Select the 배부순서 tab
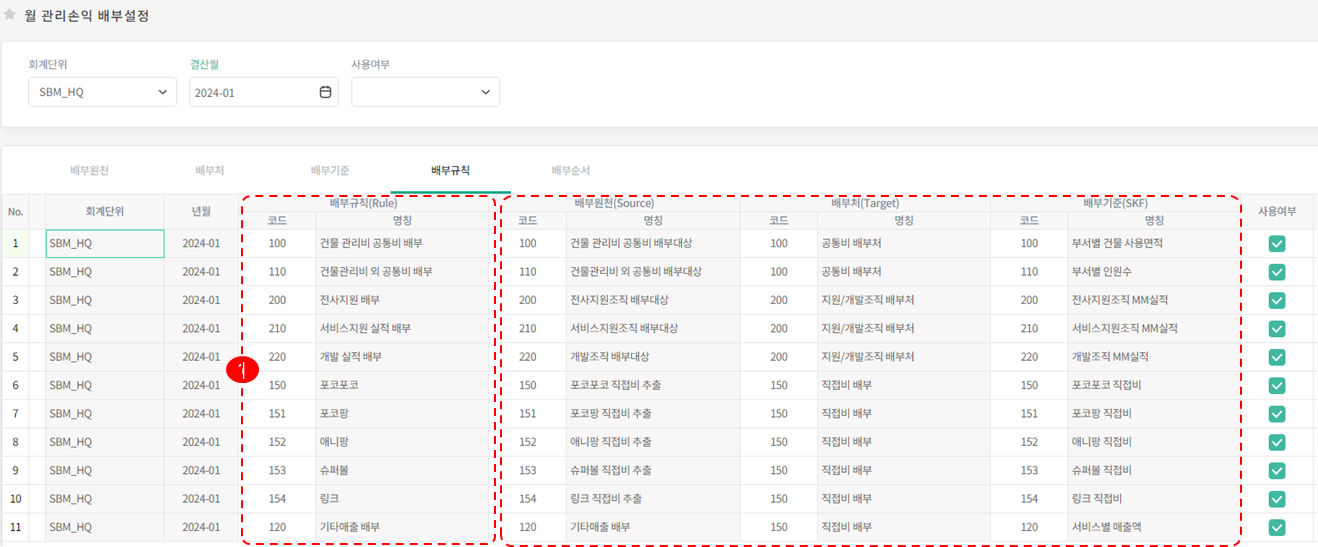This screenshot has height=547, width=1318. [x=570, y=171]
